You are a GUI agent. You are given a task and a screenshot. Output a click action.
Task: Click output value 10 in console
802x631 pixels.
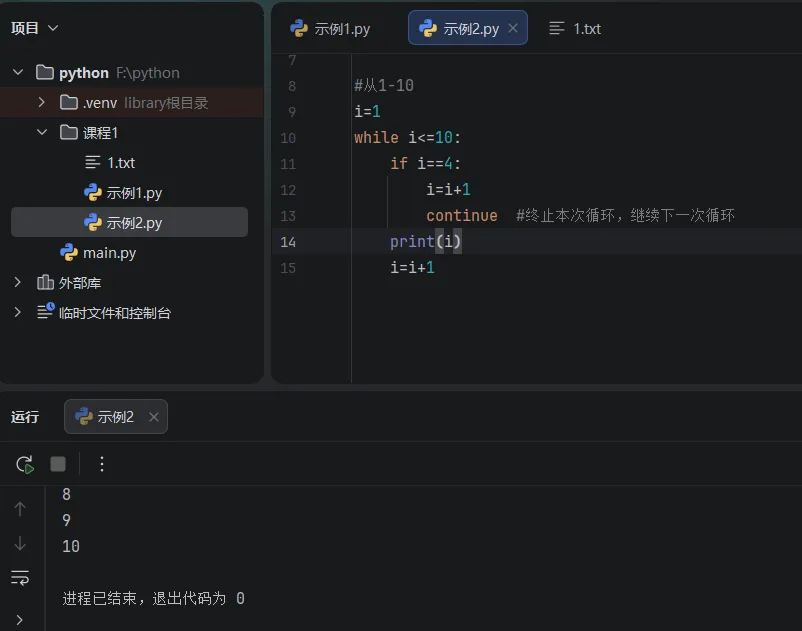pyautogui.click(x=71, y=546)
